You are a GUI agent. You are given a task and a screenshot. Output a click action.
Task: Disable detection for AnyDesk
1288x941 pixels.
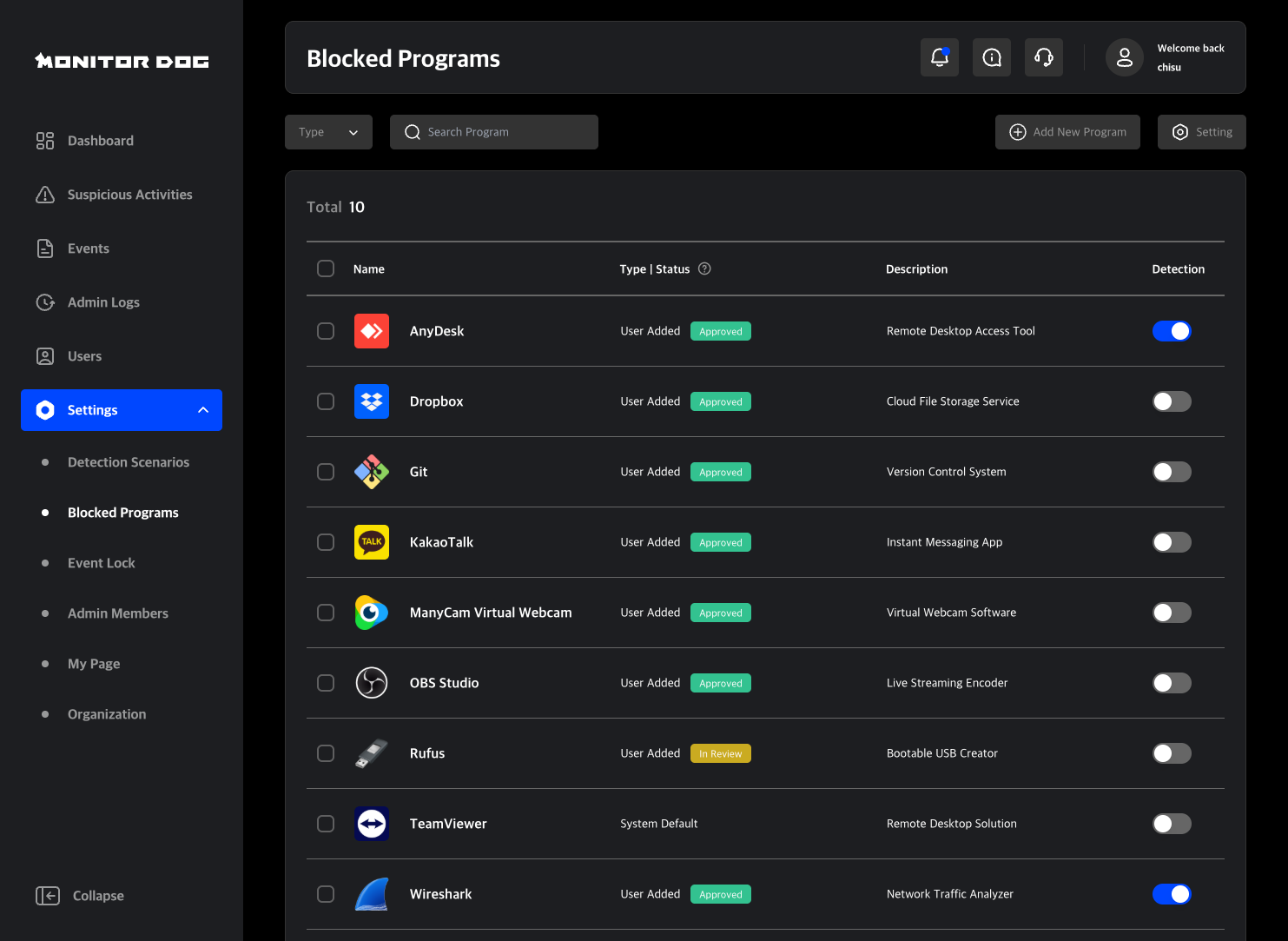point(1172,331)
